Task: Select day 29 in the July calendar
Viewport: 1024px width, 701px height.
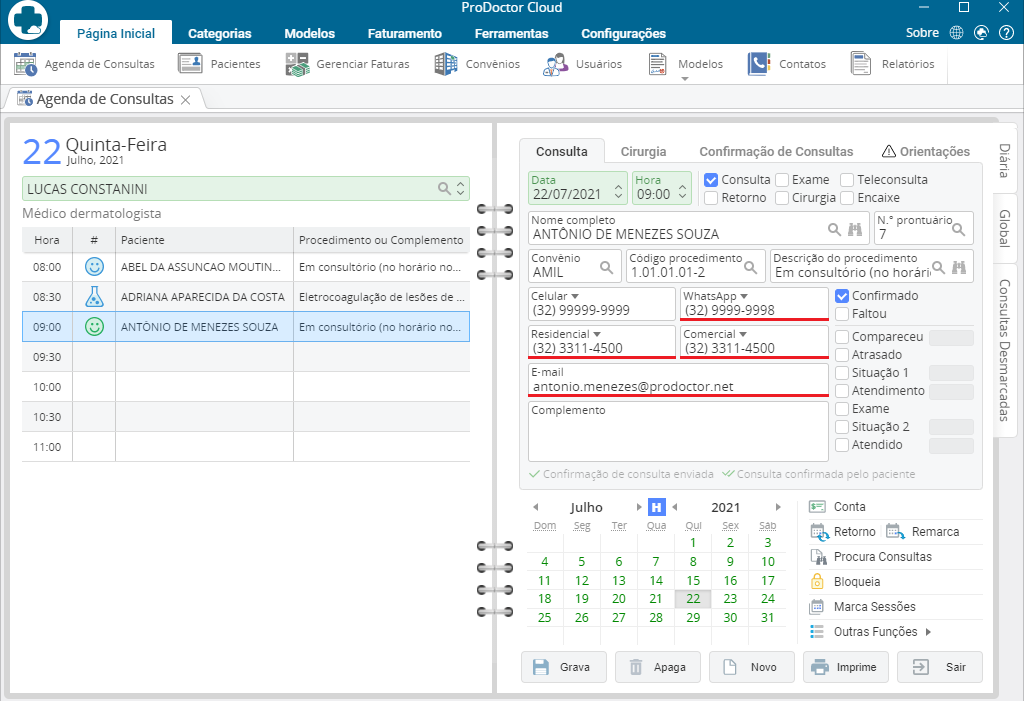Action: point(693,617)
